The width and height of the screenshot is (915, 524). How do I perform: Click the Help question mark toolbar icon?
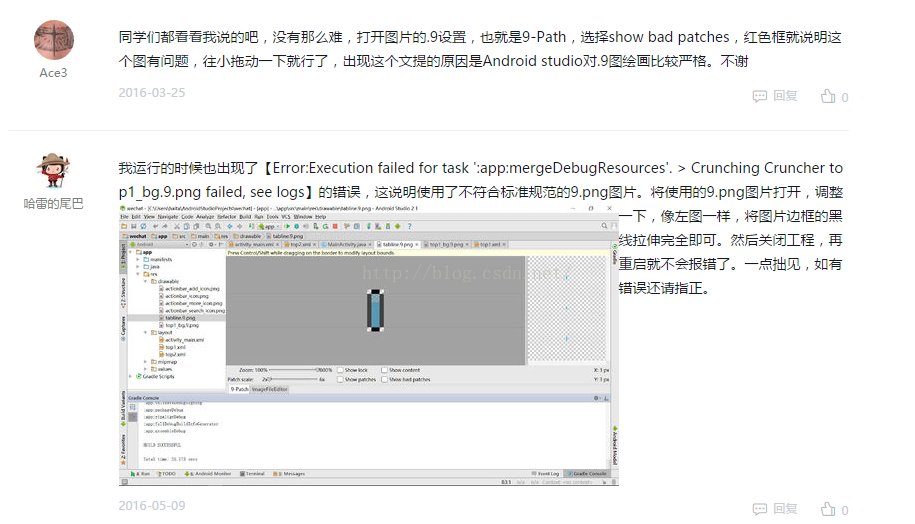pyautogui.click(x=410, y=226)
